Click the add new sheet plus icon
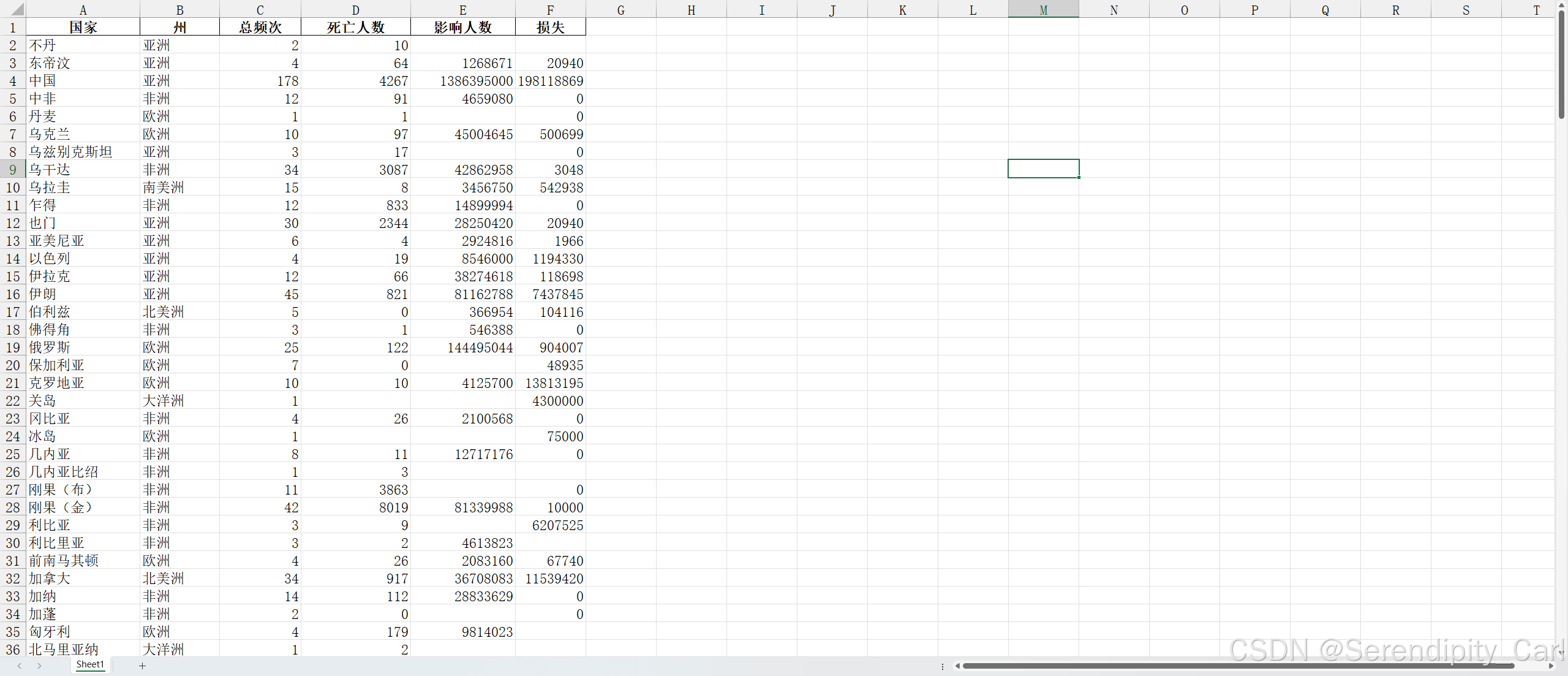 (x=142, y=666)
